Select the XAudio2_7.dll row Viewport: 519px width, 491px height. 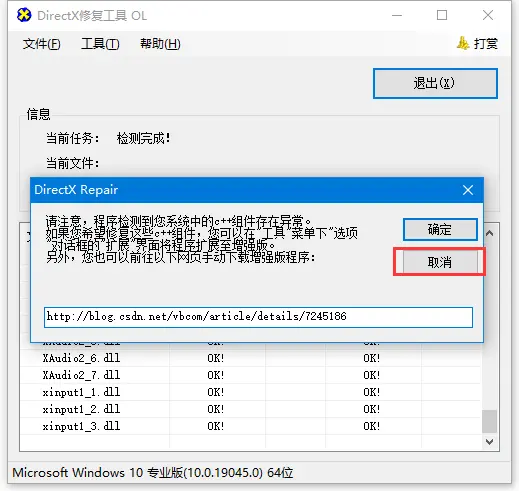(250, 375)
